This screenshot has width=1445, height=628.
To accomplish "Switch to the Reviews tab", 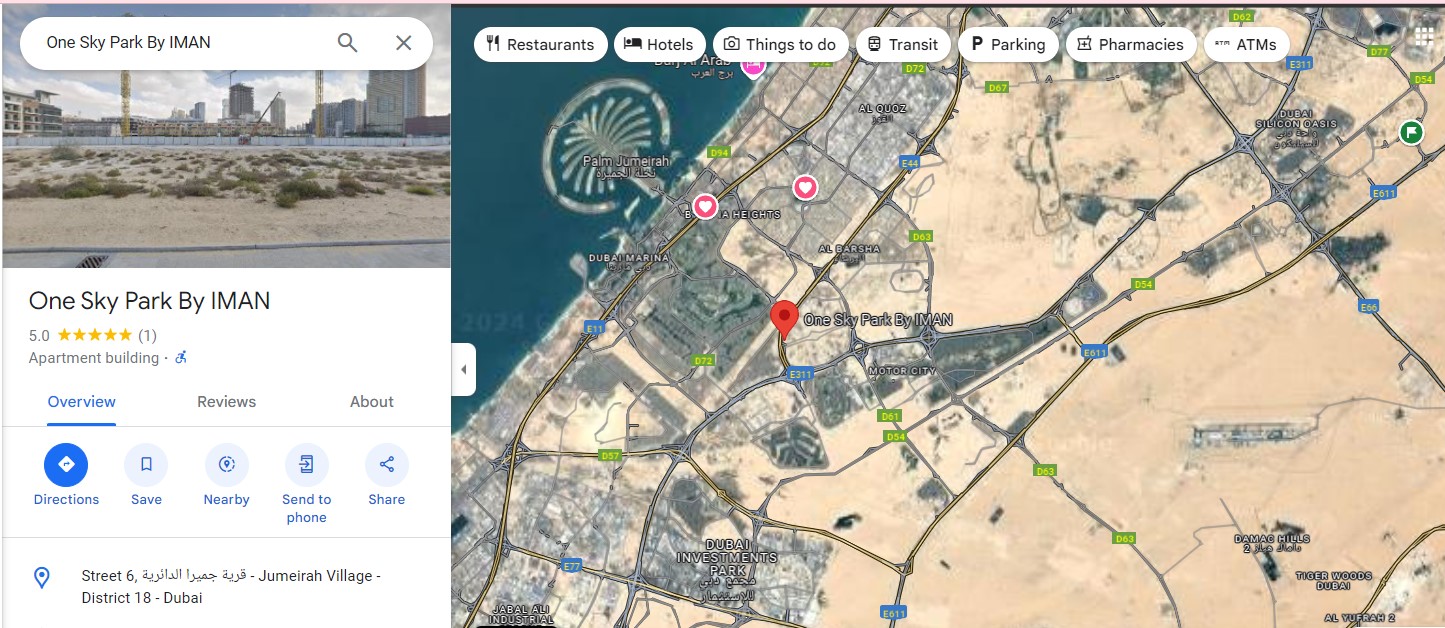I will point(226,402).
